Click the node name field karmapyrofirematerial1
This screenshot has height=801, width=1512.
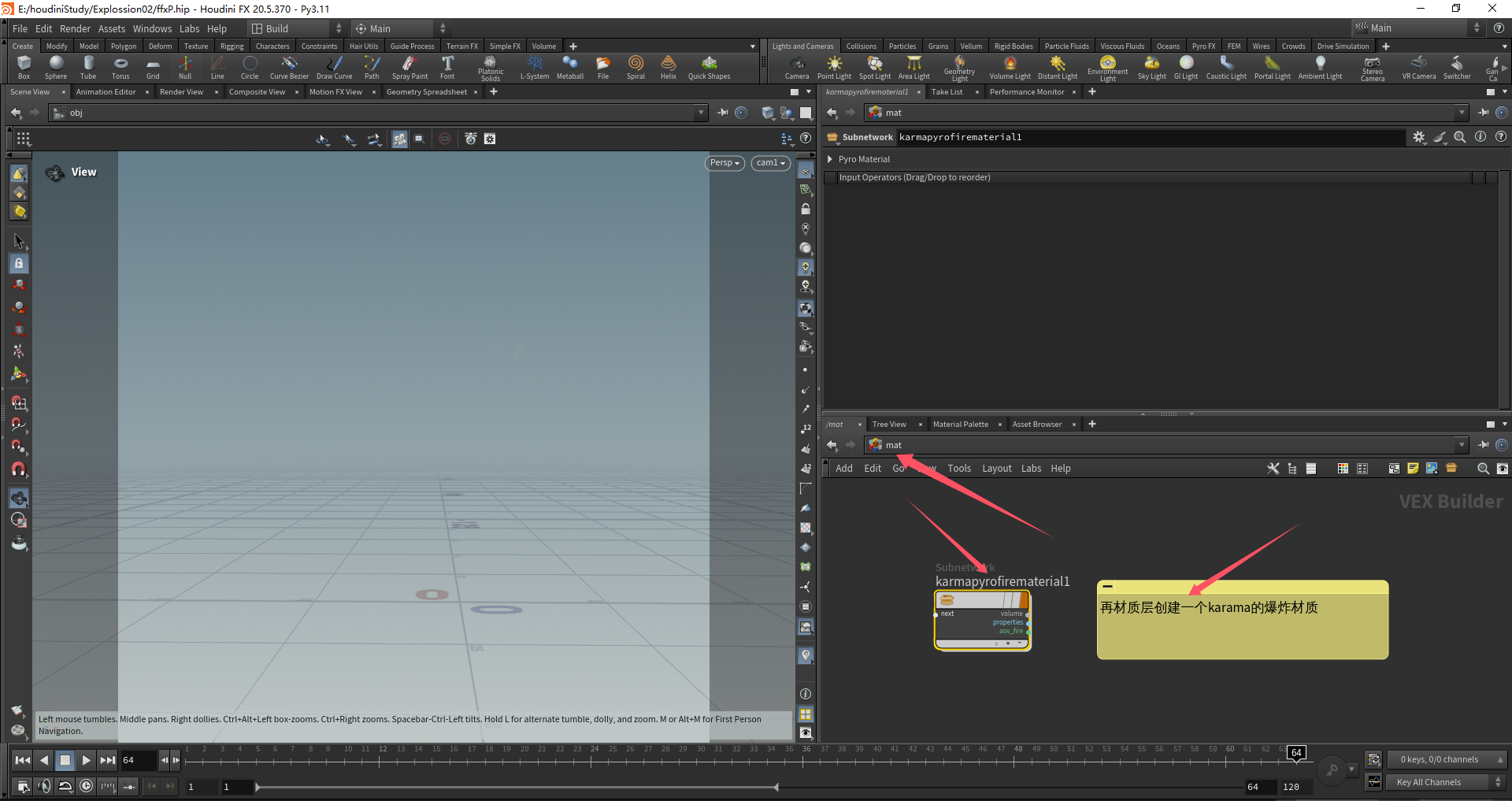tap(1150, 137)
